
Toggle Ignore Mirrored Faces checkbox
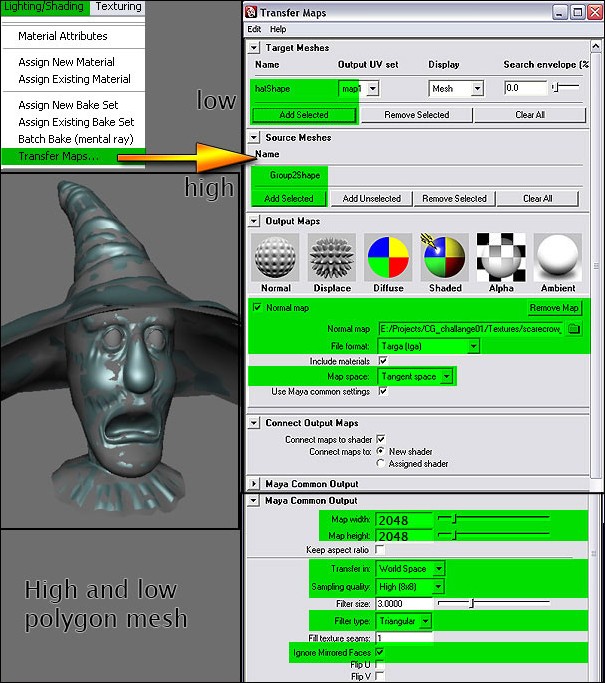[x=380, y=652]
